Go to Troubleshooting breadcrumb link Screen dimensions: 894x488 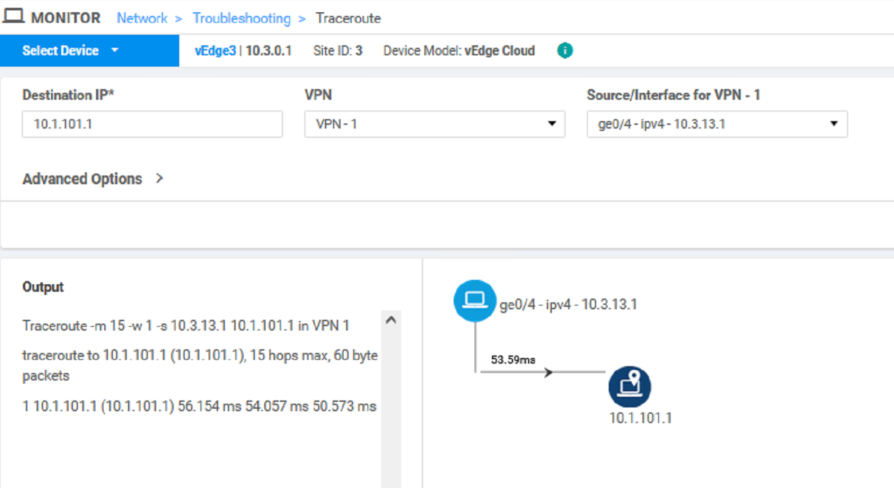(x=241, y=18)
